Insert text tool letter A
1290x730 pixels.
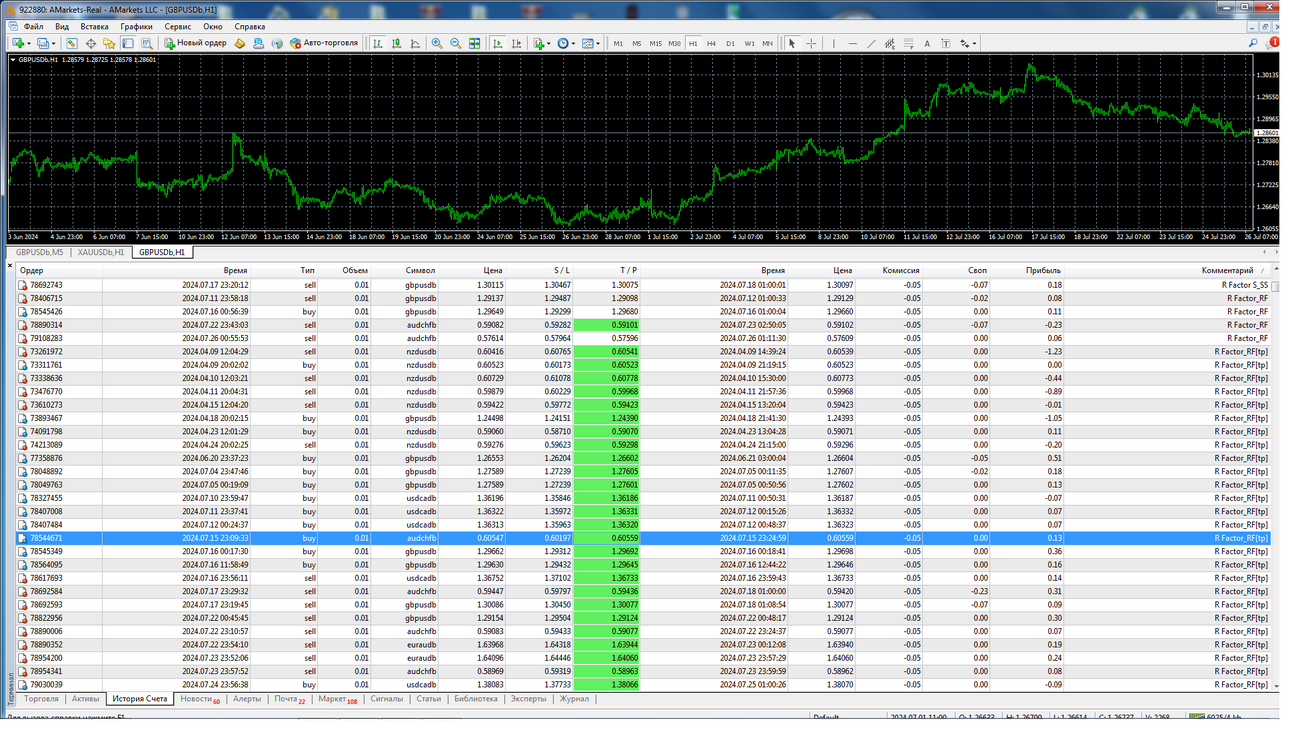tap(927, 43)
